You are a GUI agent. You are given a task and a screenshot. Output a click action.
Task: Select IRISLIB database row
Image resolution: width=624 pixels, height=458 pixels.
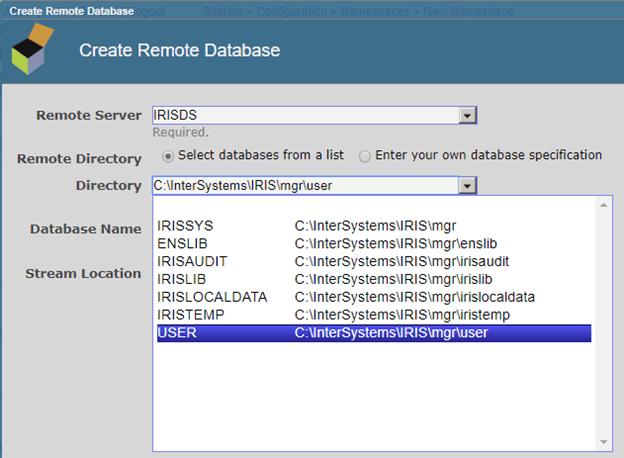[x=374, y=279]
